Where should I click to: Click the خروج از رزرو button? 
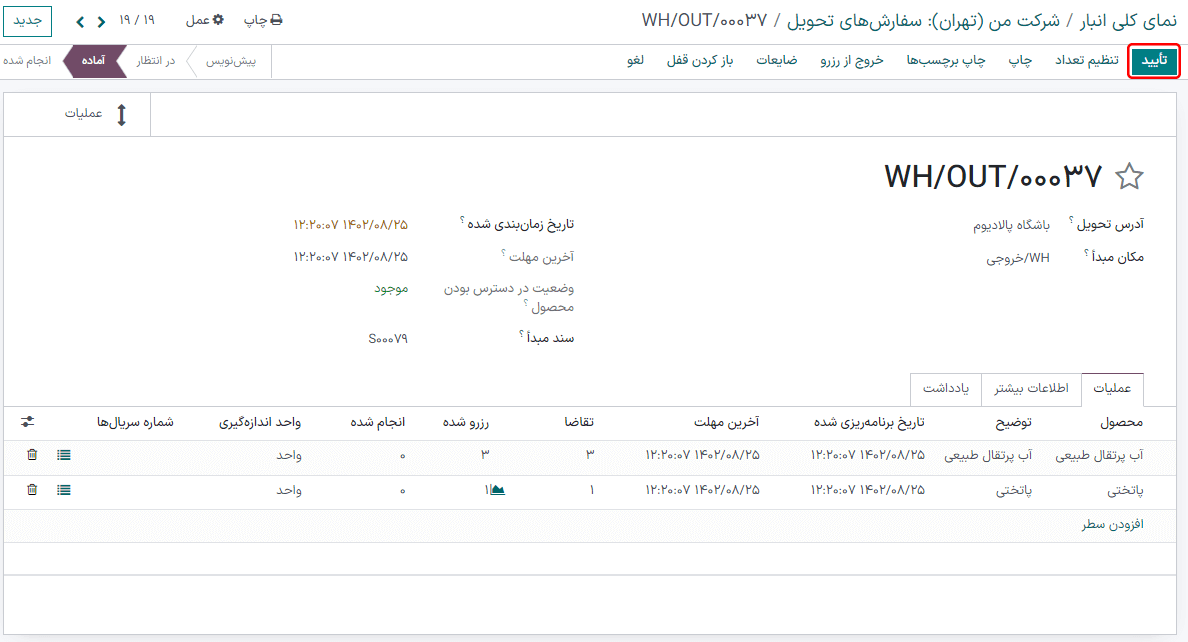[x=852, y=61]
